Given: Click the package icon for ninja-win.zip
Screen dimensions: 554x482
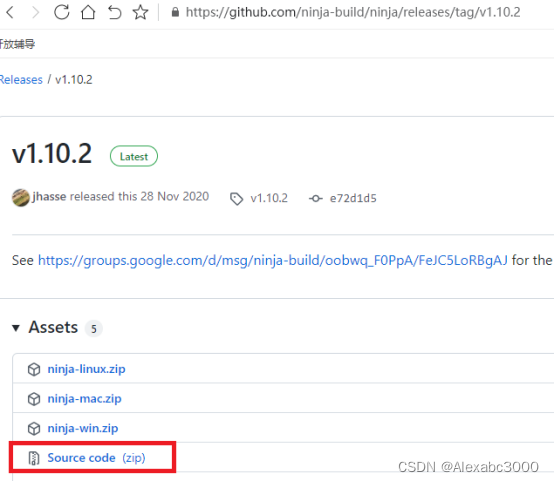Looking at the screenshot, I should (34, 429).
